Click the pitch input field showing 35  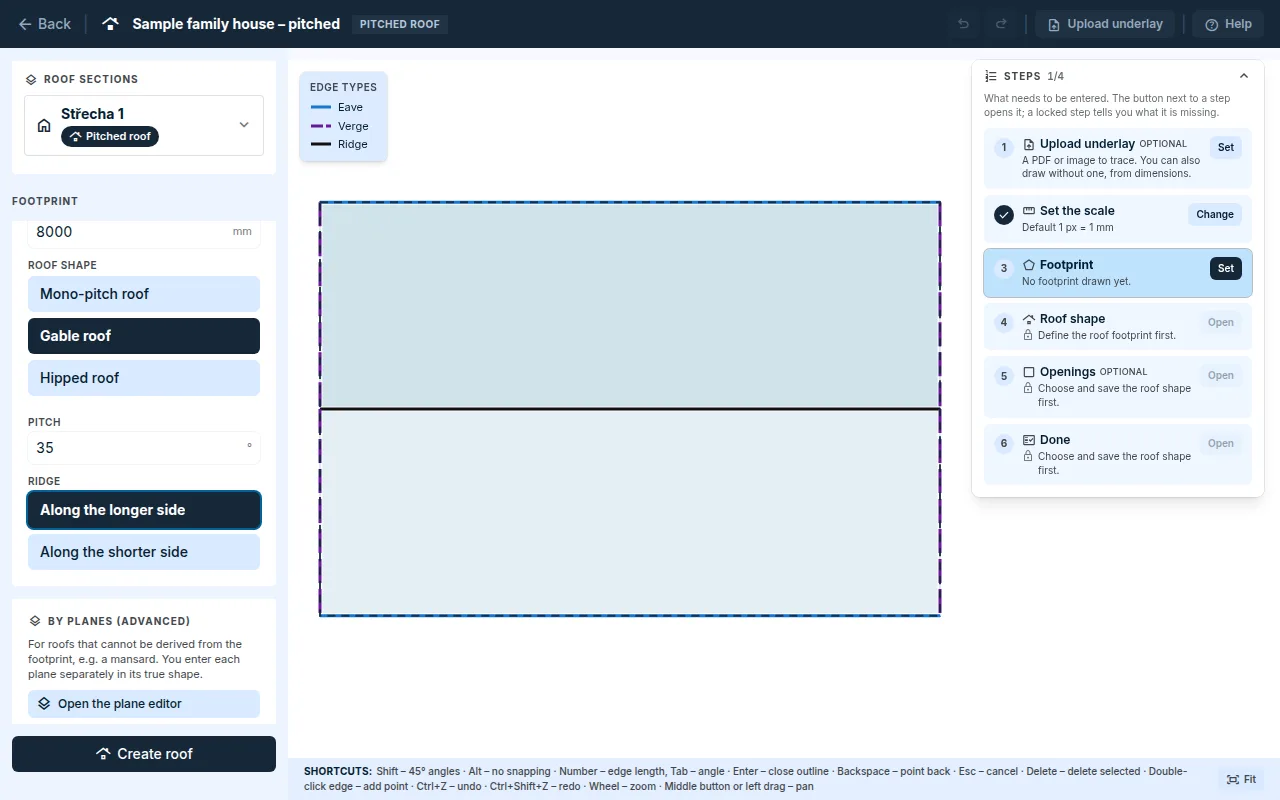click(x=144, y=448)
